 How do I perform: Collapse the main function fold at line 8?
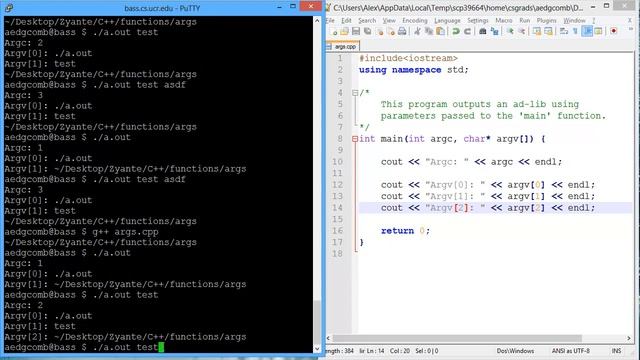(355, 139)
